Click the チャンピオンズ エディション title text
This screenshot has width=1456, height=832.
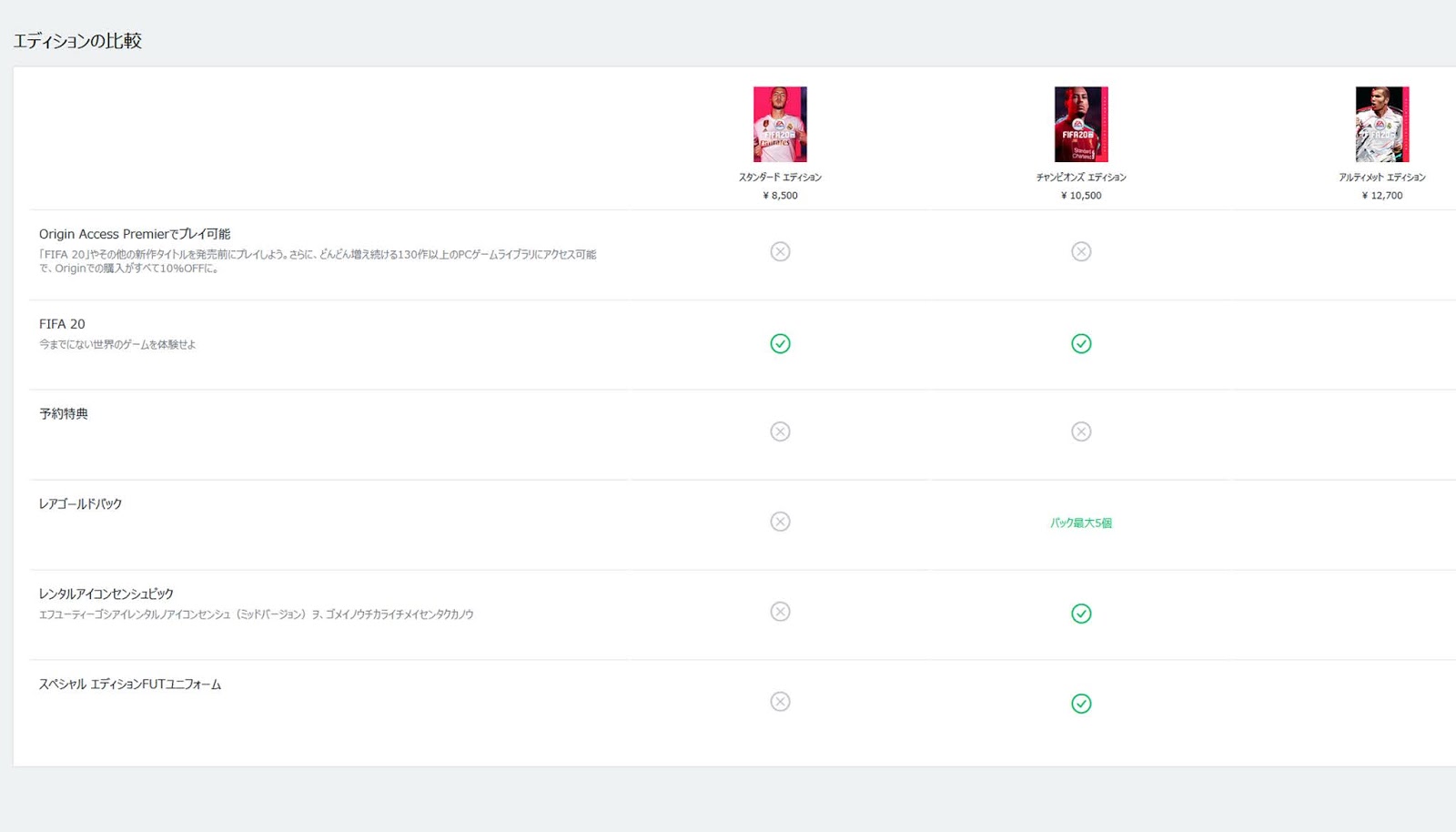[x=1081, y=177]
